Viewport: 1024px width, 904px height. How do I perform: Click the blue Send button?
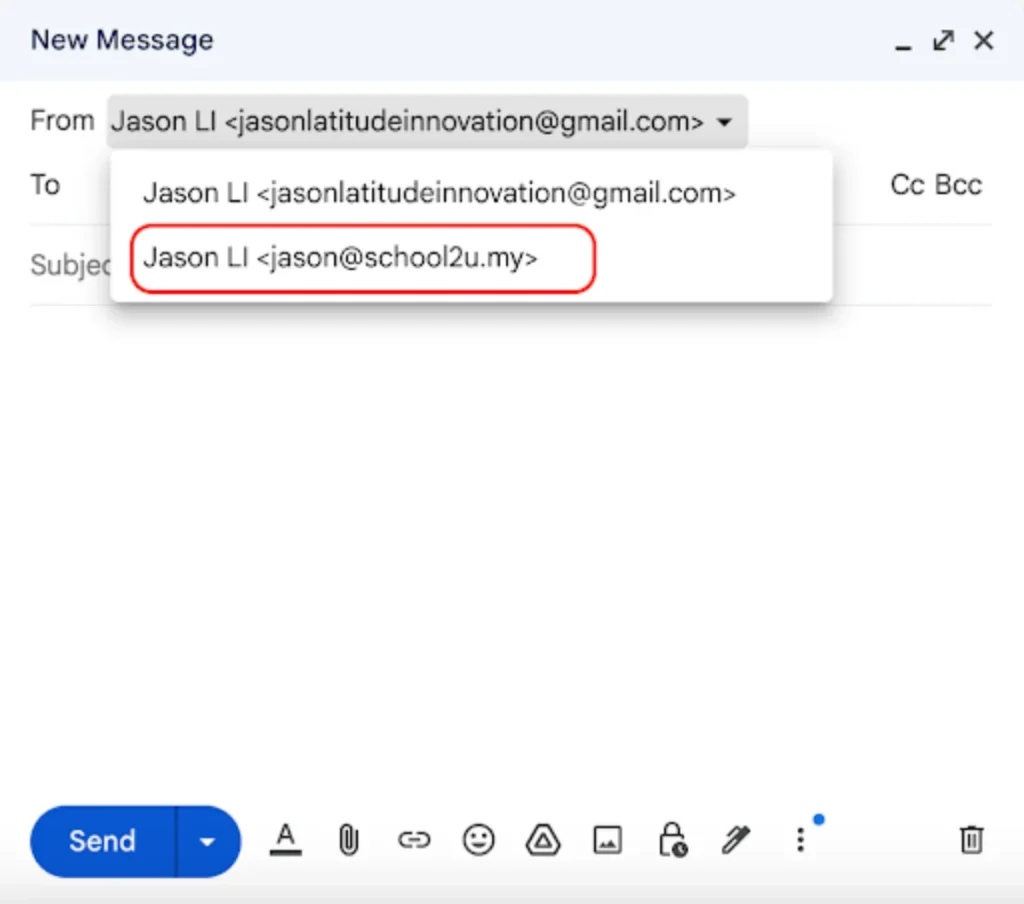(102, 841)
